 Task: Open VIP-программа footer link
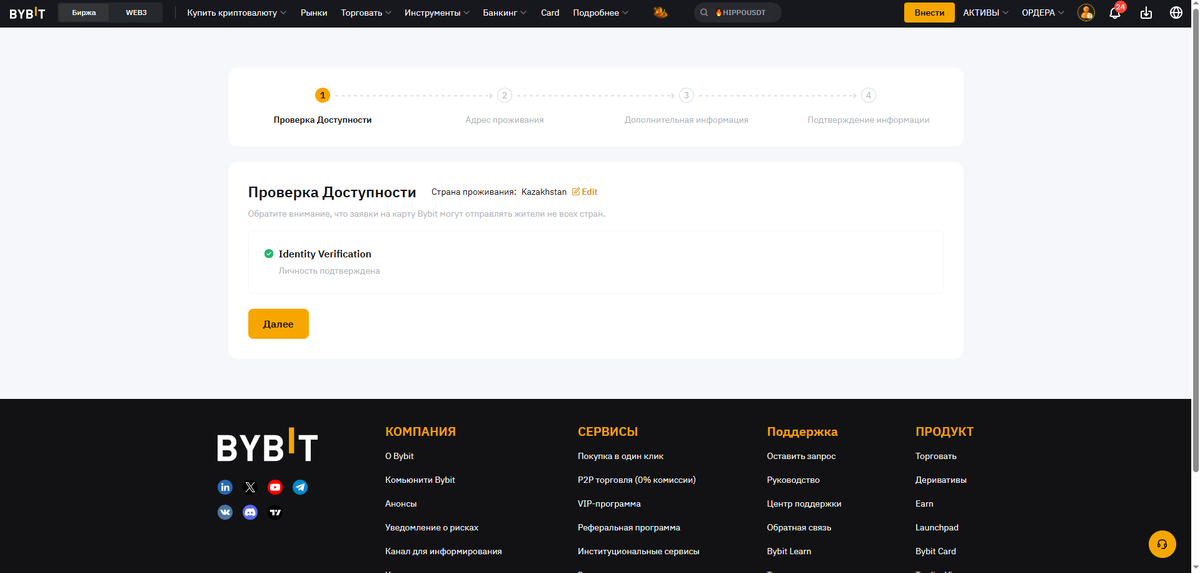609,504
